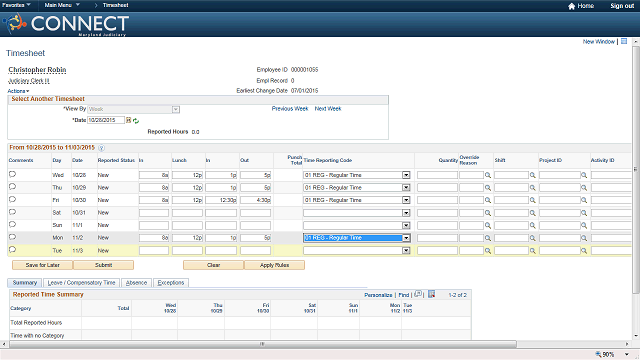Open Time Reporting Code dropdown for Mon 11/2
This screenshot has height=360, width=640.
click(406, 238)
